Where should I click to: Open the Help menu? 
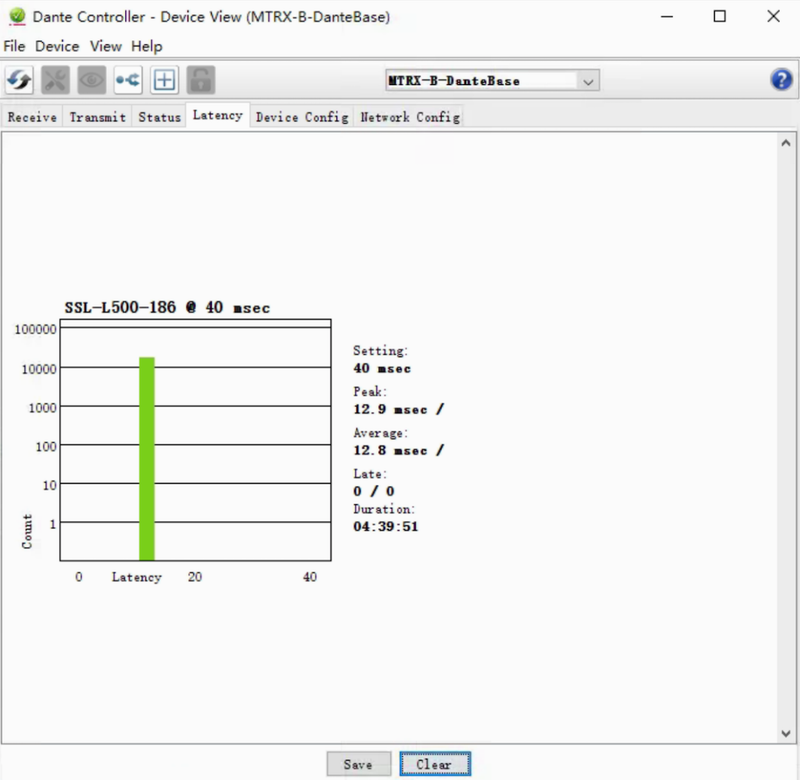pyautogui.click(x=146, y=46)
